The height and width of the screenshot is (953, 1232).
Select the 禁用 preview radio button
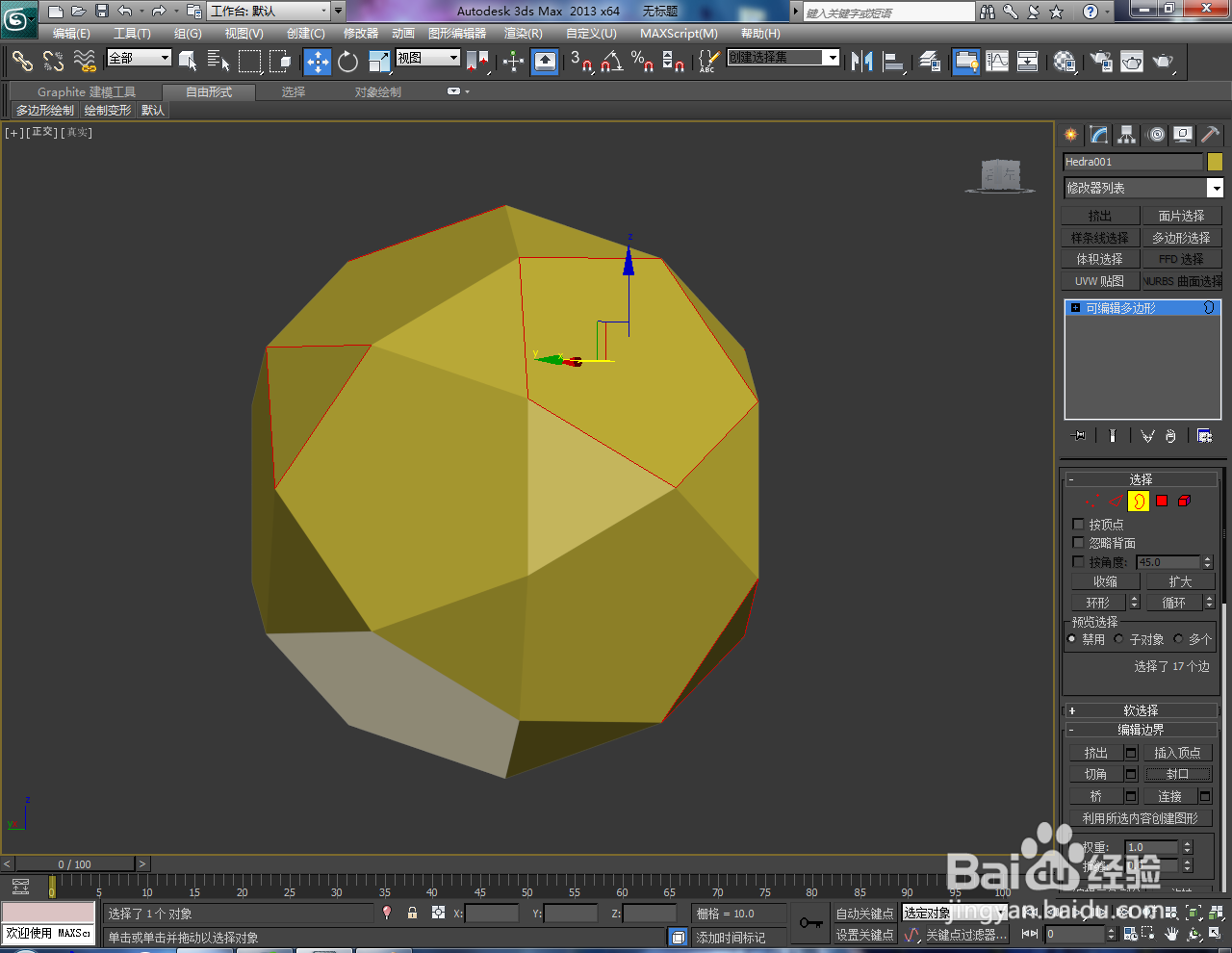[x=1072, y=639]
